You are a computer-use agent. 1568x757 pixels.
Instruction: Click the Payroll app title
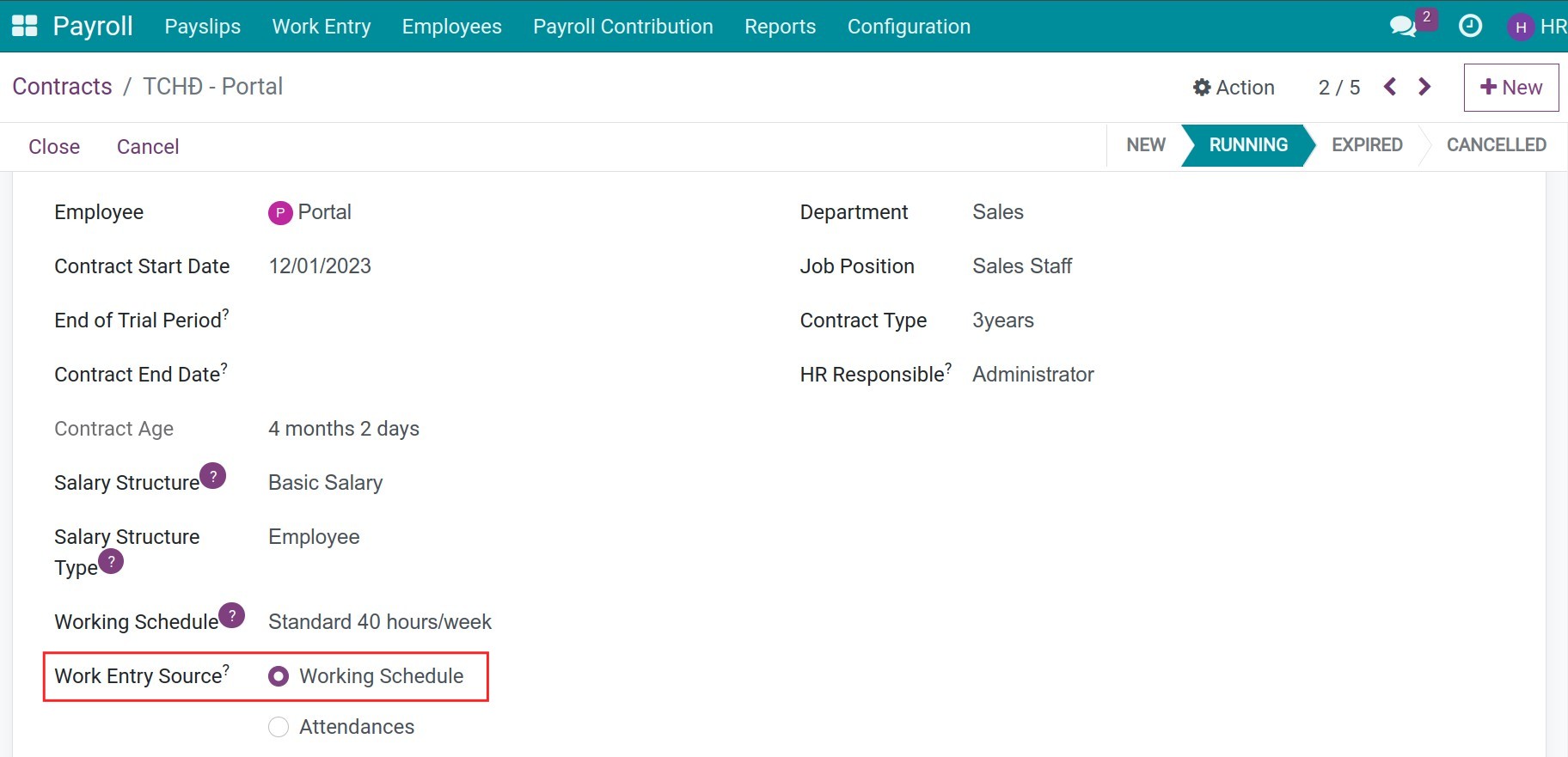click(x=93, y=26)
